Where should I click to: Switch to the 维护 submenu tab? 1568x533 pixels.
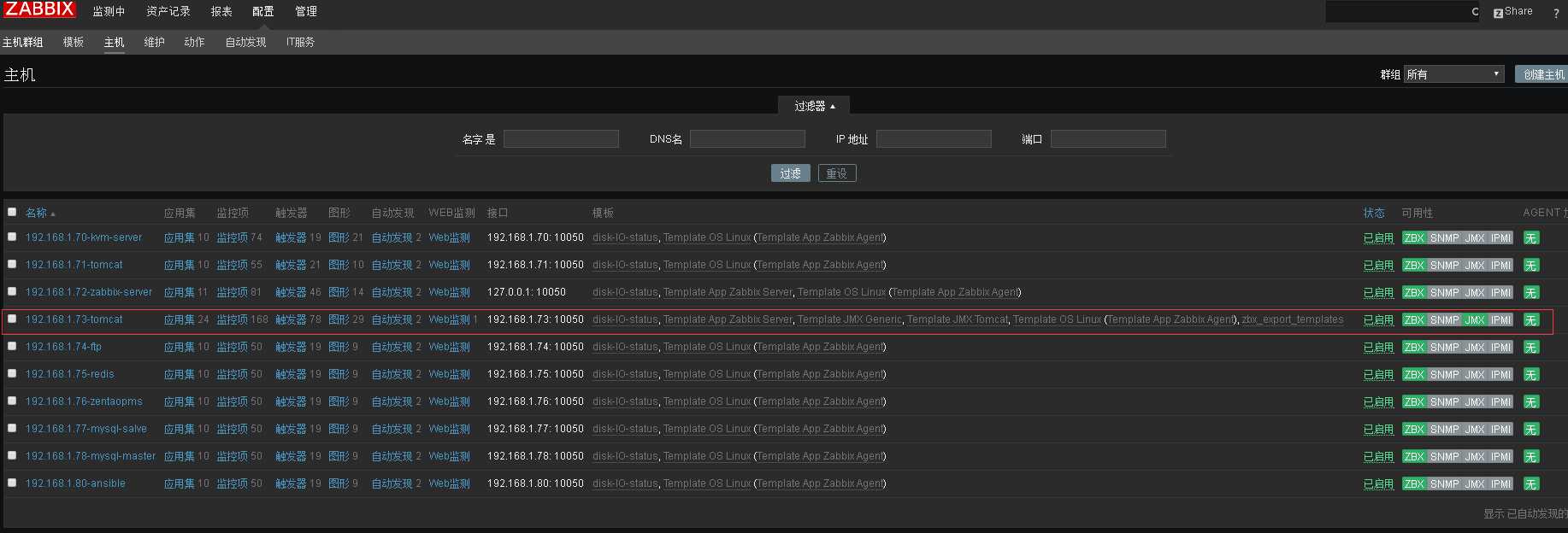(x=154, y=42)
